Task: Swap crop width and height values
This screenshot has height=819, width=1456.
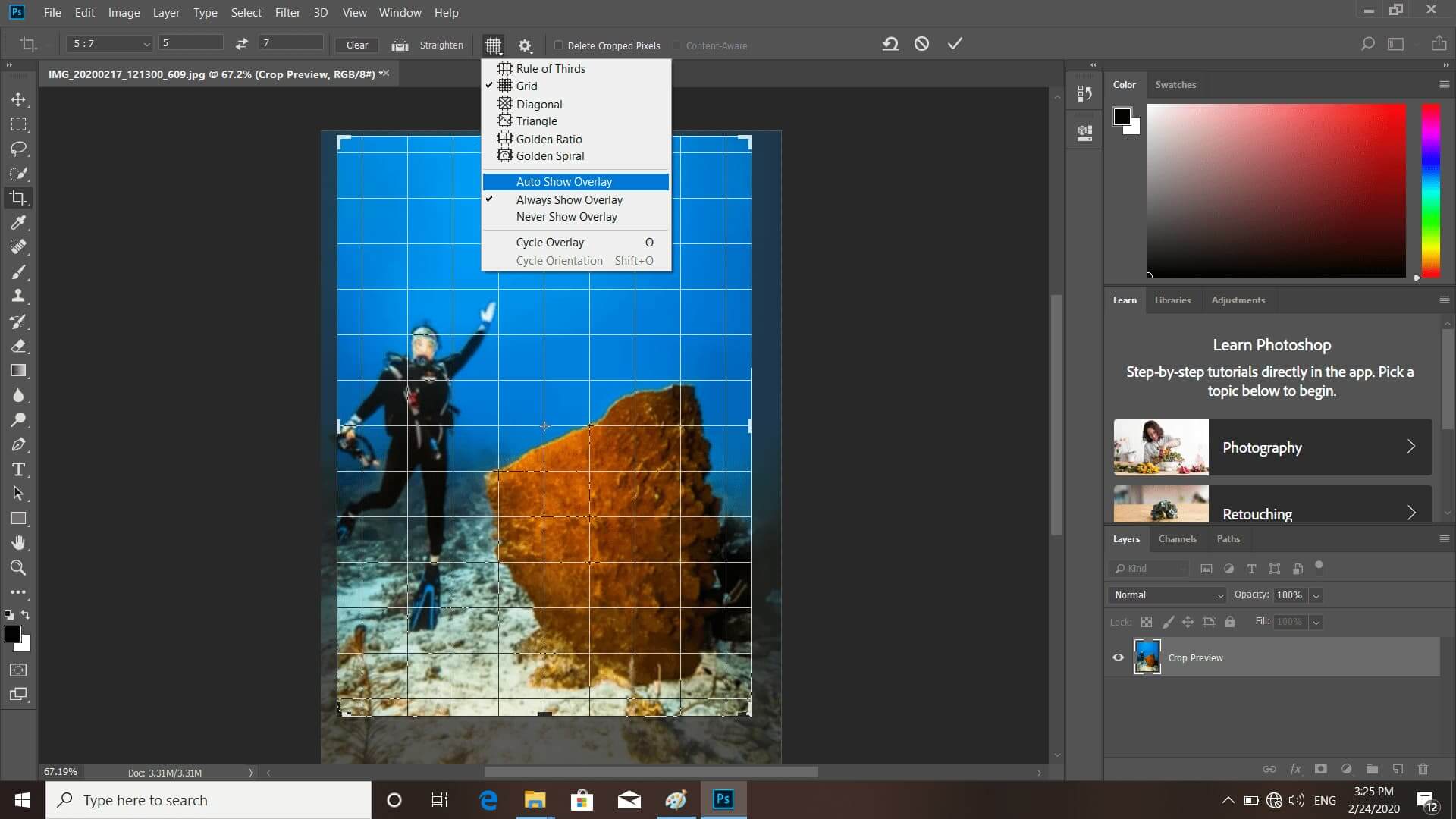Action: (x=241, y=44)
